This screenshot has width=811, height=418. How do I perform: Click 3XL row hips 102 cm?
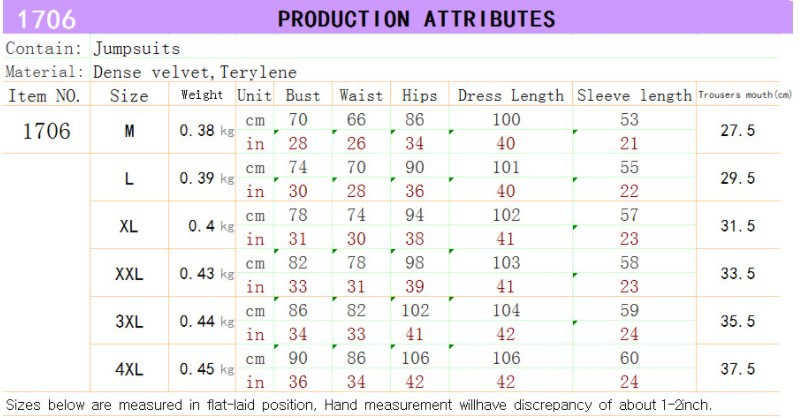tap(415, 309)
